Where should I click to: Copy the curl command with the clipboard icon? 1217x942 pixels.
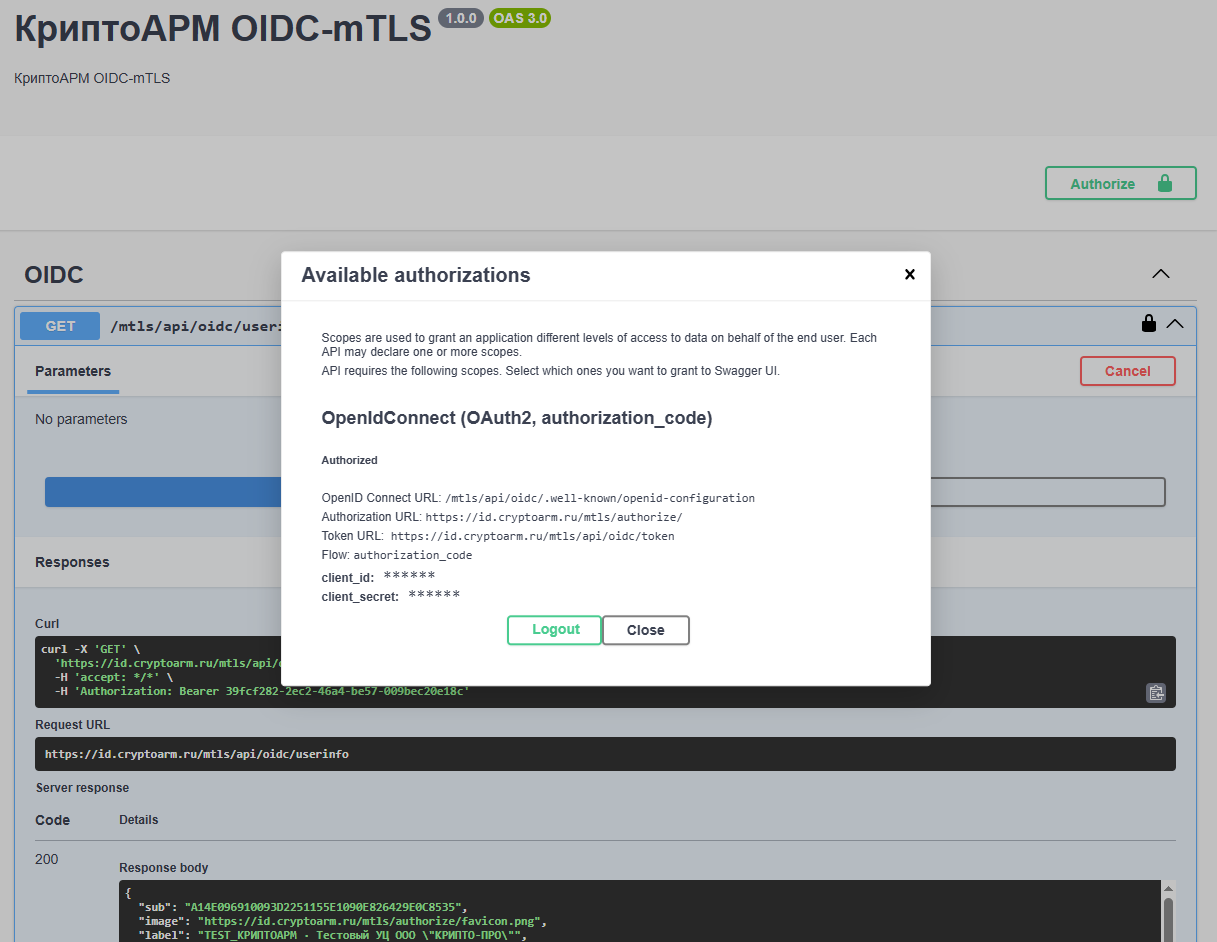tap(1156, 692)
